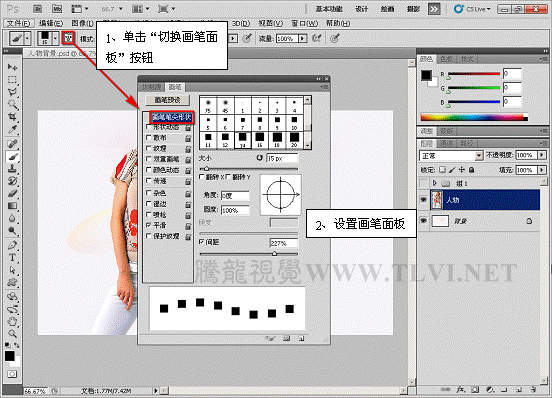Open the zoom level 66.7 dropdown

tap(121, 9)
